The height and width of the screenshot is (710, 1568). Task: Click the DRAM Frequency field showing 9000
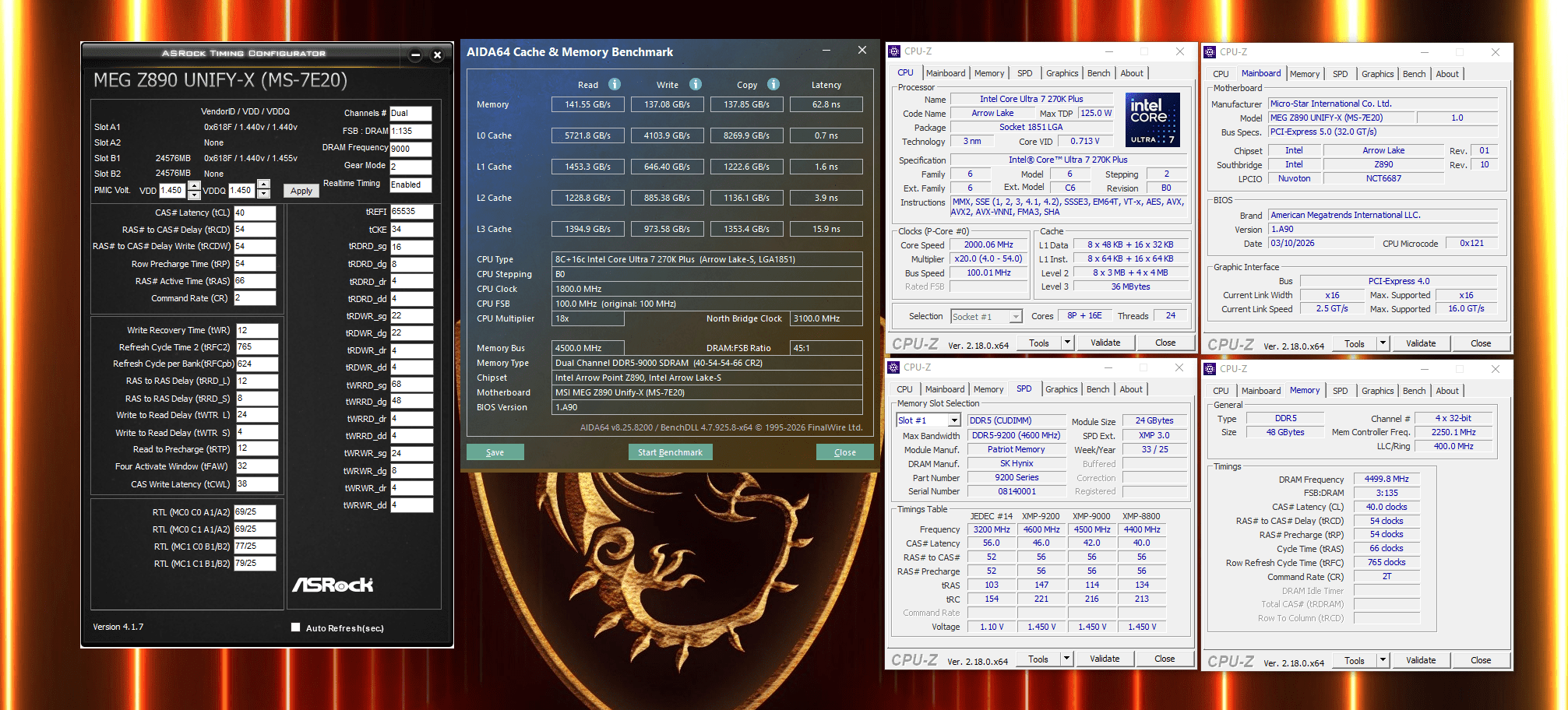[x=410, y=149]
